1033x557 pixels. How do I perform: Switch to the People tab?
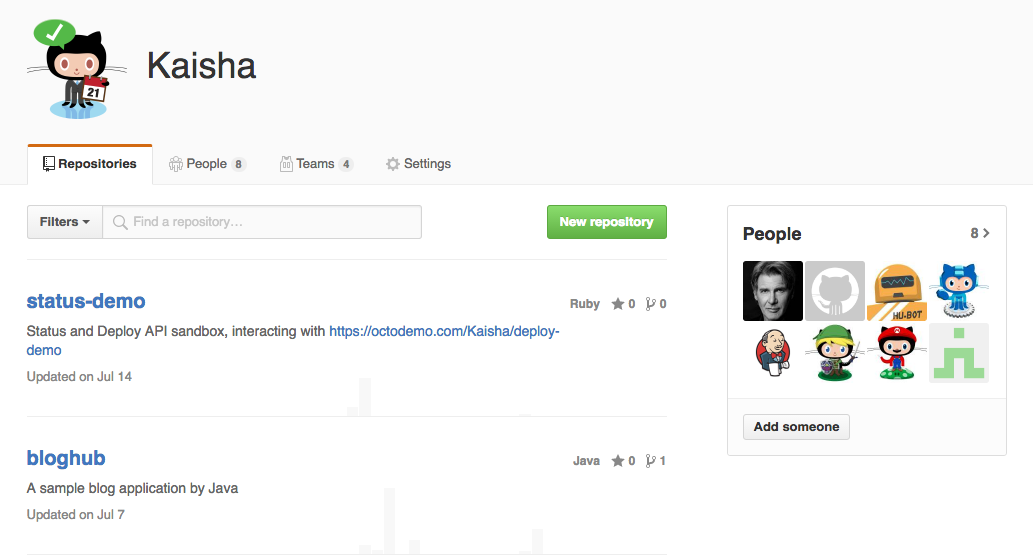(x=207, y=164)
